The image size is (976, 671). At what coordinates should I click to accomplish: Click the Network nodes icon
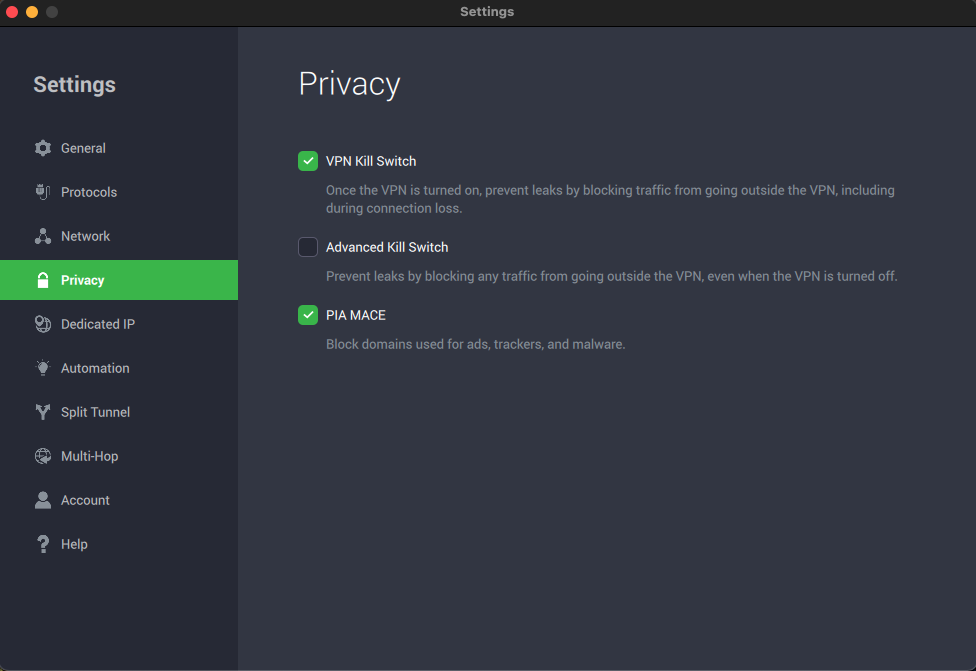[43, 236]
